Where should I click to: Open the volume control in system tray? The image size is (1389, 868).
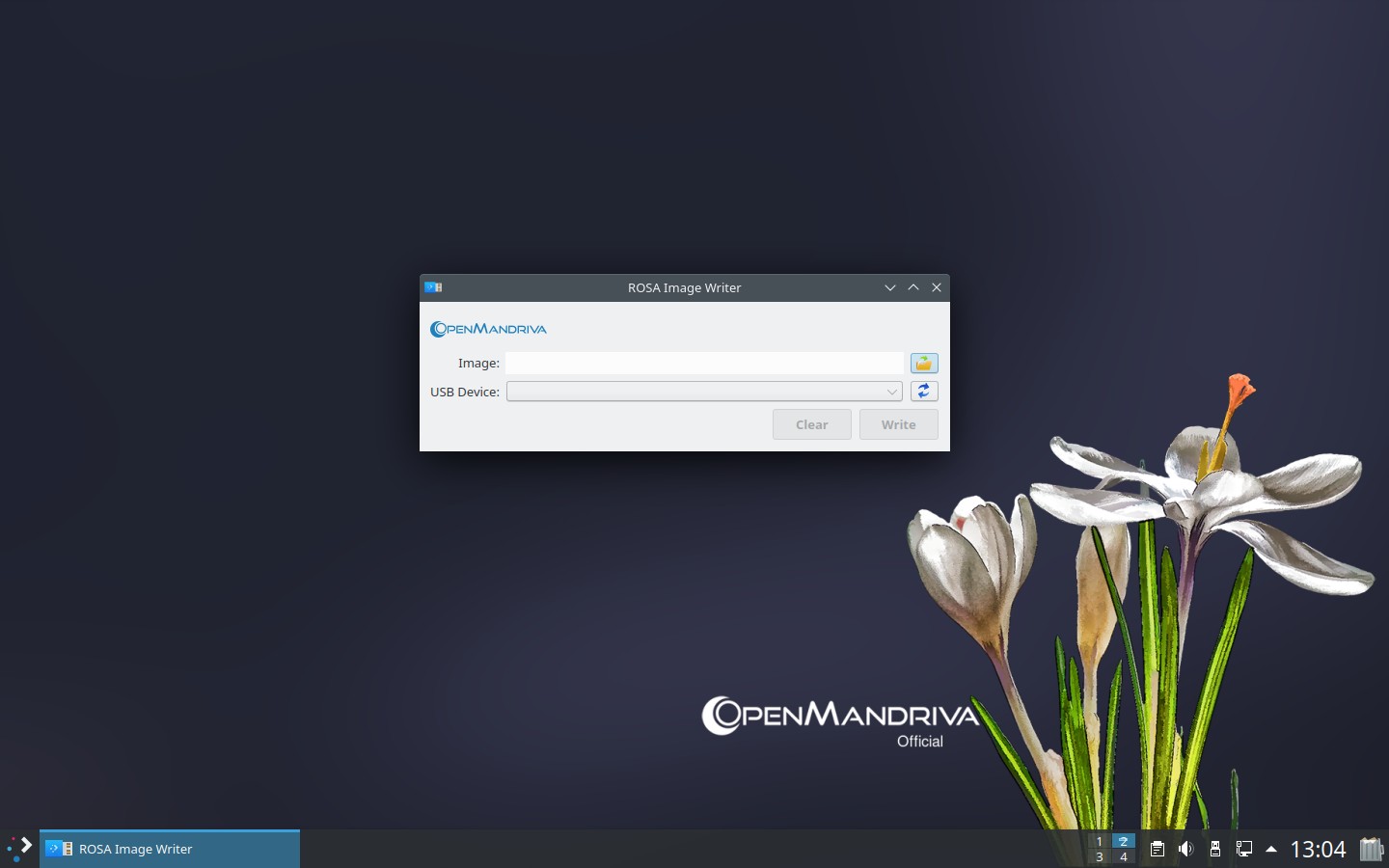pos(1185,849)
